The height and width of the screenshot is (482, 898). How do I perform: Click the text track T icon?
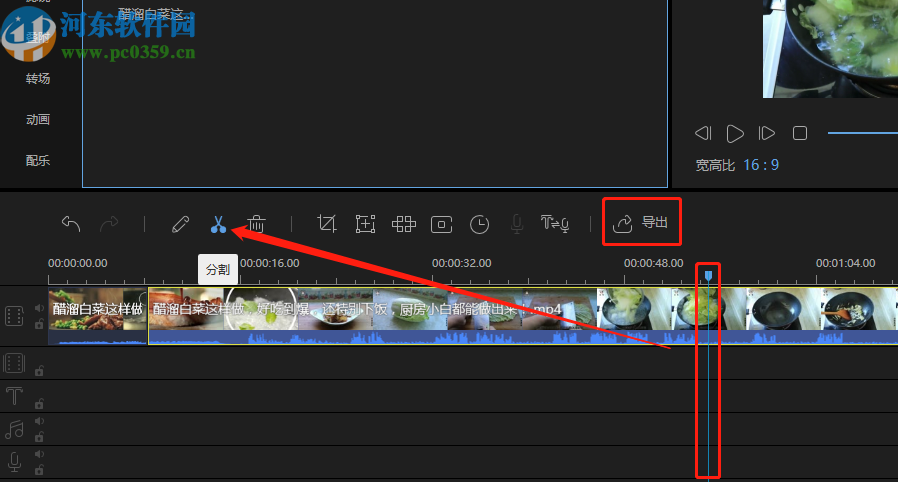[x=14, y=396]
